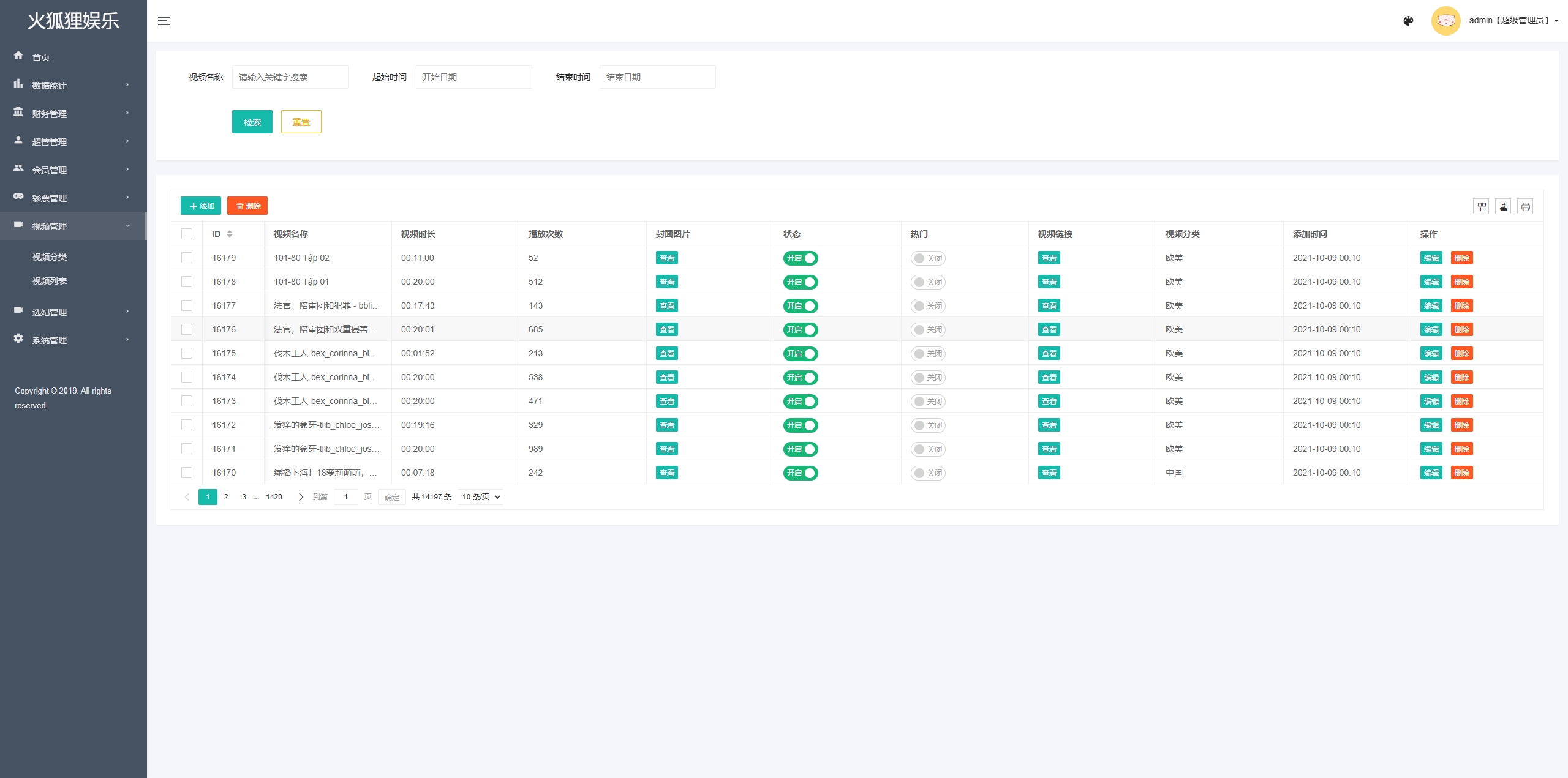Click the 重置 reset button
This screenshot has width=1568, height=778.
click(x=301, y=122)
